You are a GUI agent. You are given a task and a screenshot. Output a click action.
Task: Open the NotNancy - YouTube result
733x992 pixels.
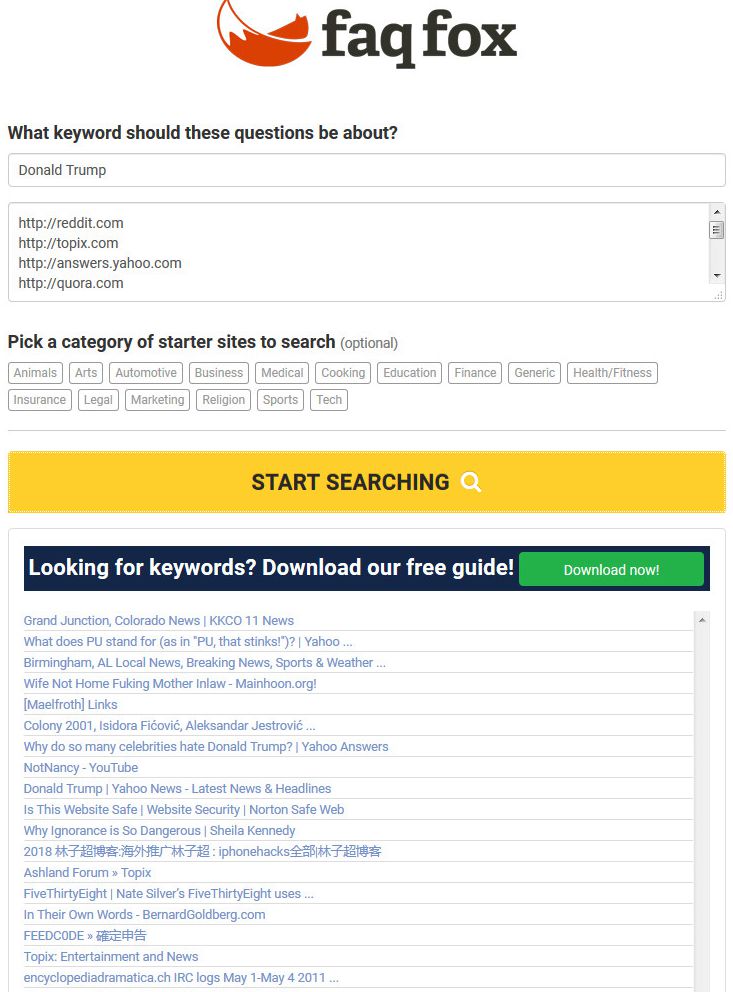[81, 767]
